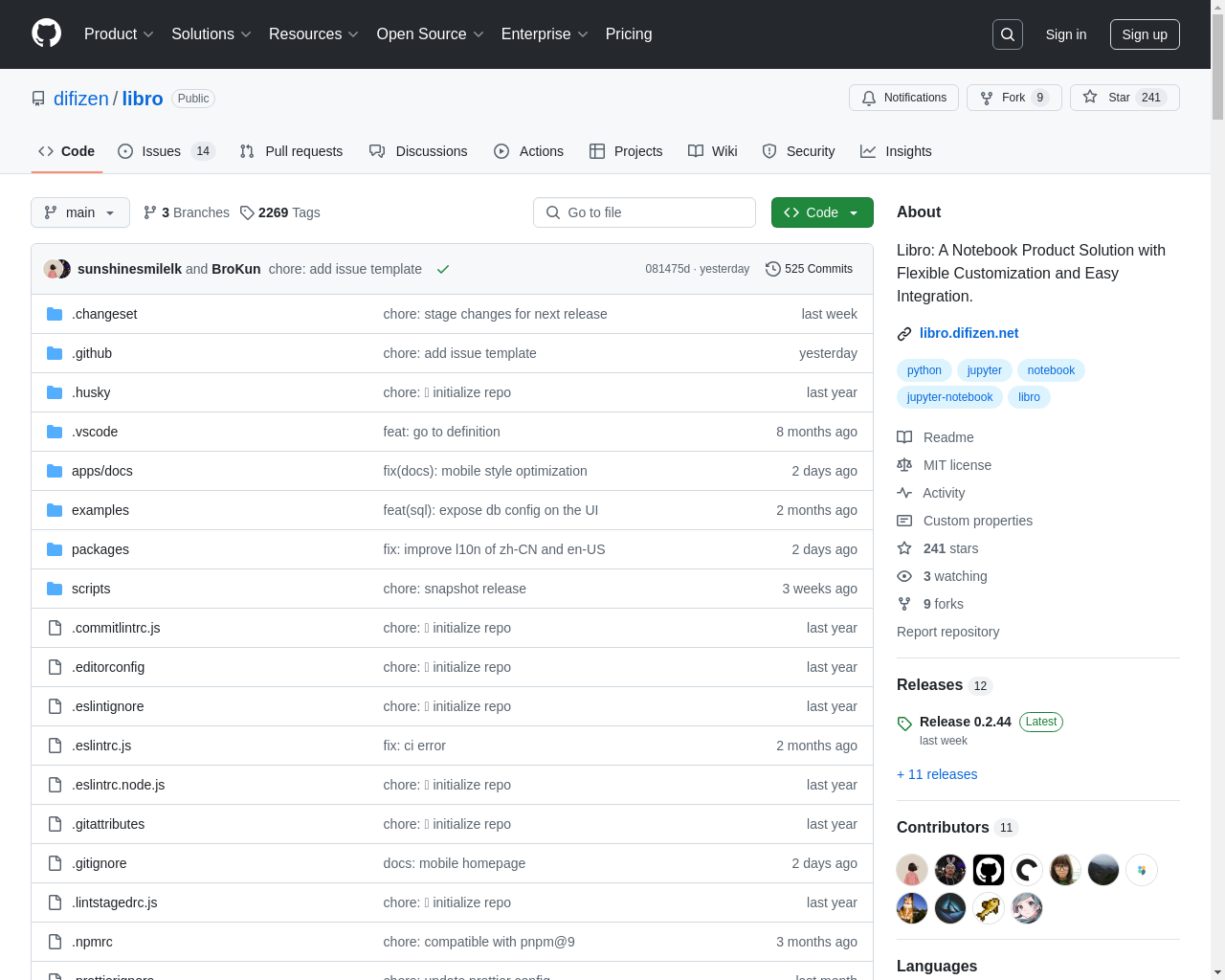Viewport: 1225px width, 980px height.
Task: Open the + 11 releases link
Action: (x=937, y=774)
